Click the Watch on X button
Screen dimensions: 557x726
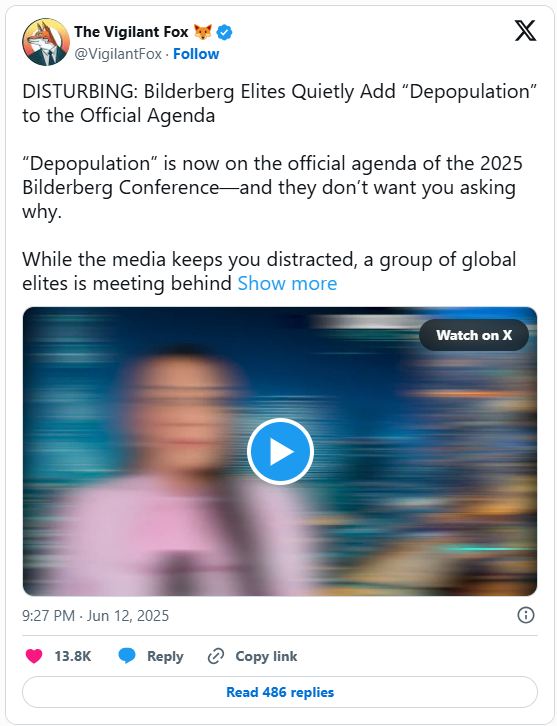tap(474, 335)
